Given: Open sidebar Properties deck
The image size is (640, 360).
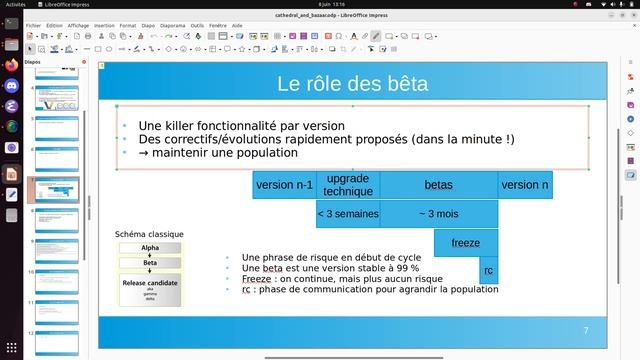Looking at the screenshot, I should pos(631,77).
